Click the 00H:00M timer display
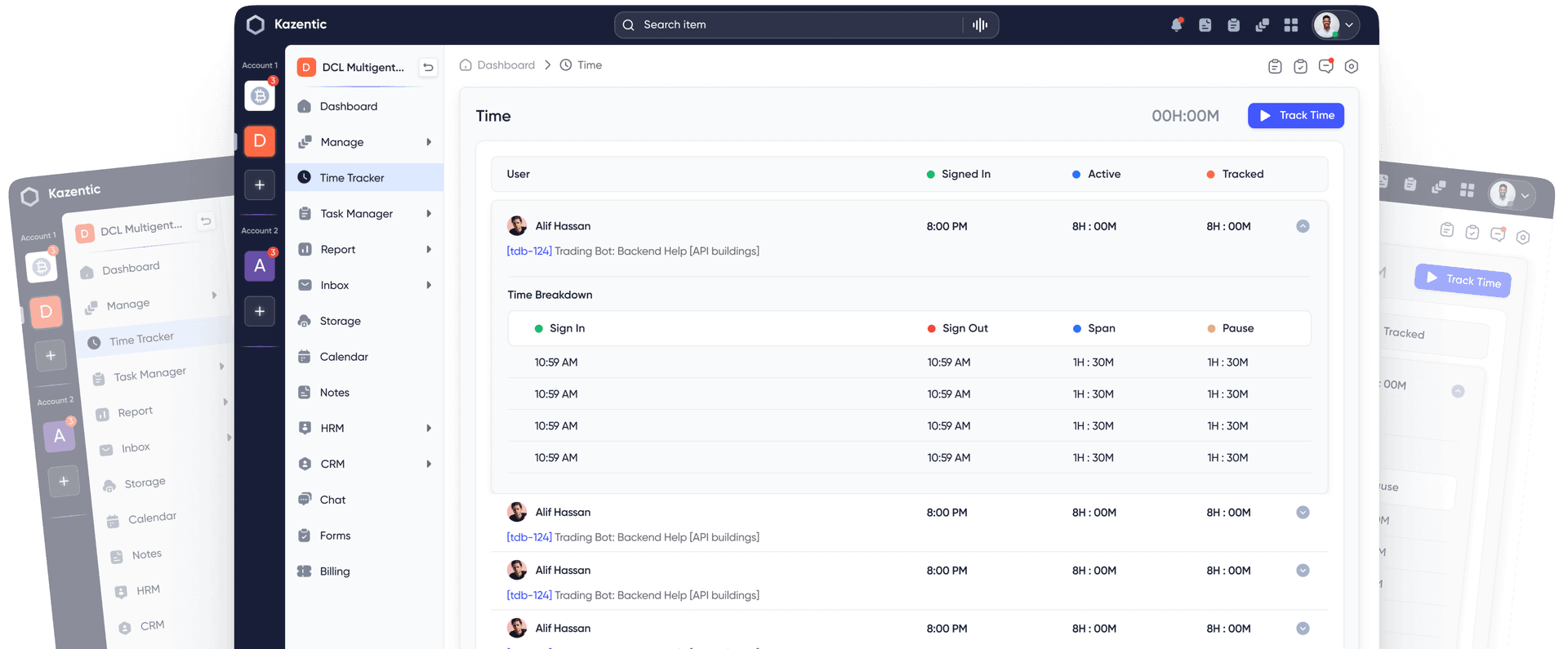 1185,116
